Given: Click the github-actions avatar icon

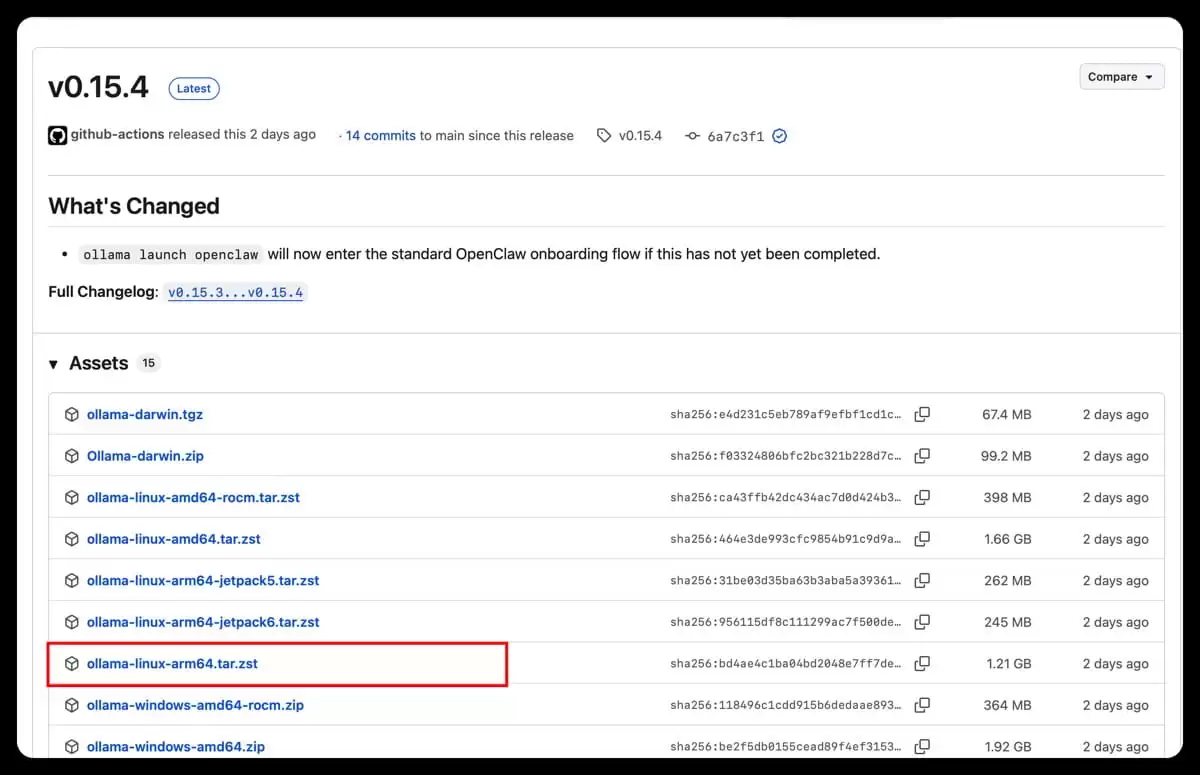Looking at the screenshot, I should 57,135.
